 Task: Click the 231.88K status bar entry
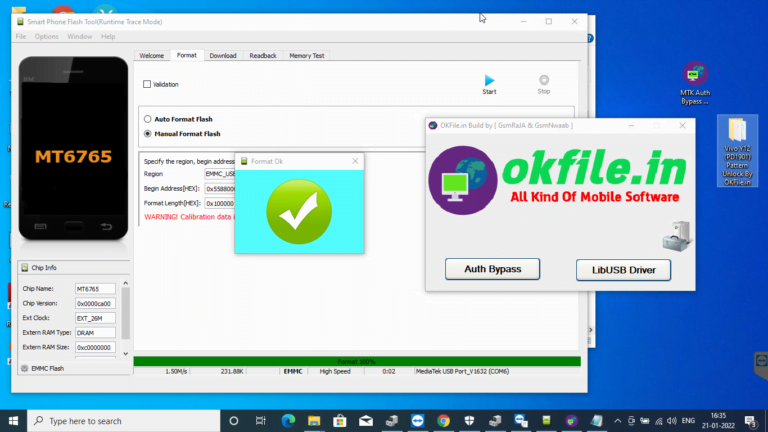(232, 372)
